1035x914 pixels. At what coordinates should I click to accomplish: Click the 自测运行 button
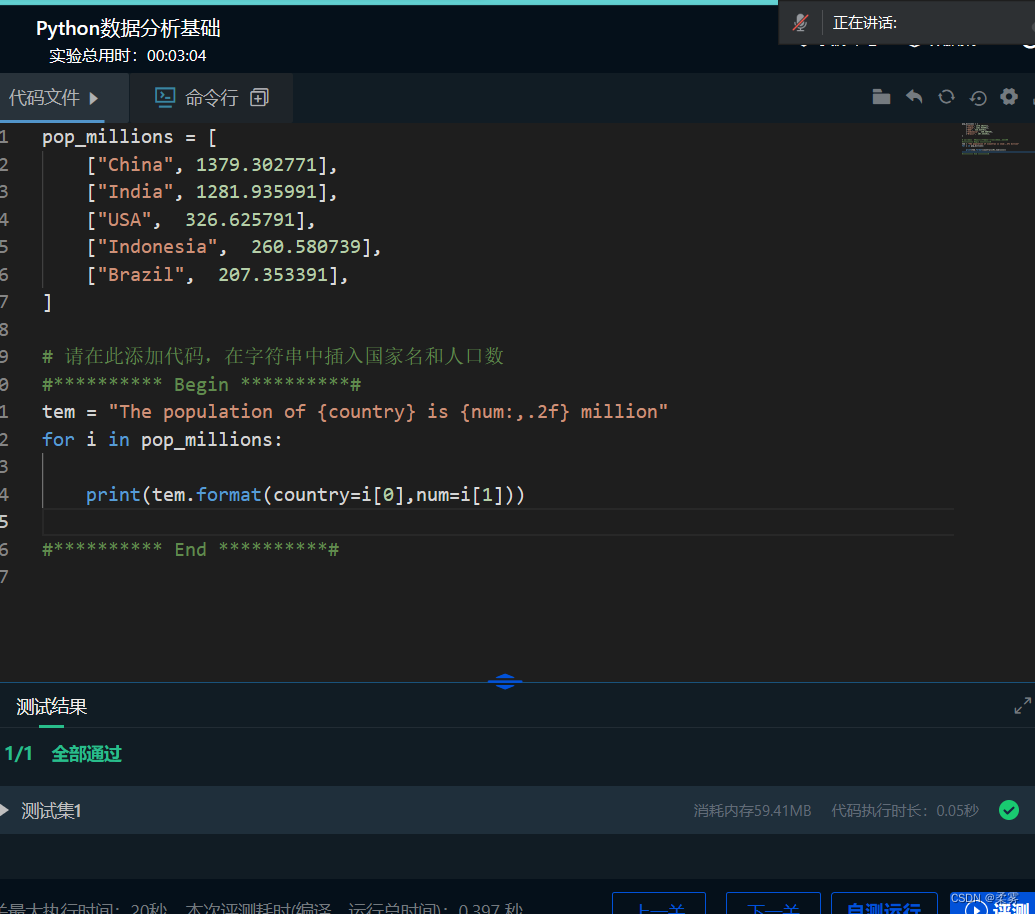tap(884, 904)
